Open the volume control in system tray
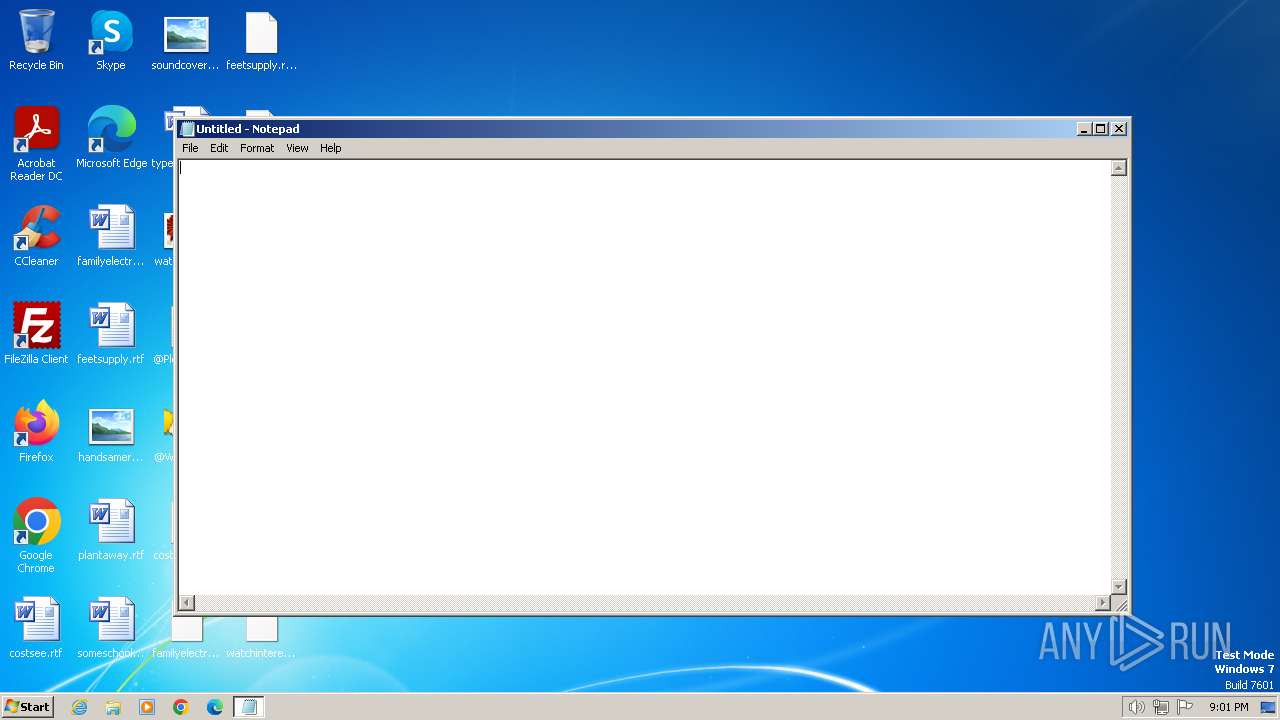 (x=1136, y=707)
